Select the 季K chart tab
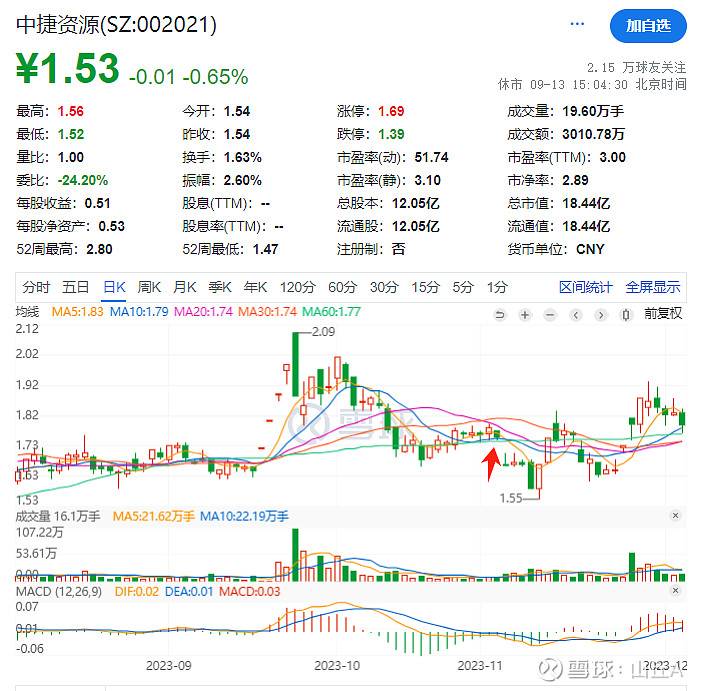703x691 pixels. pos(220,287)
